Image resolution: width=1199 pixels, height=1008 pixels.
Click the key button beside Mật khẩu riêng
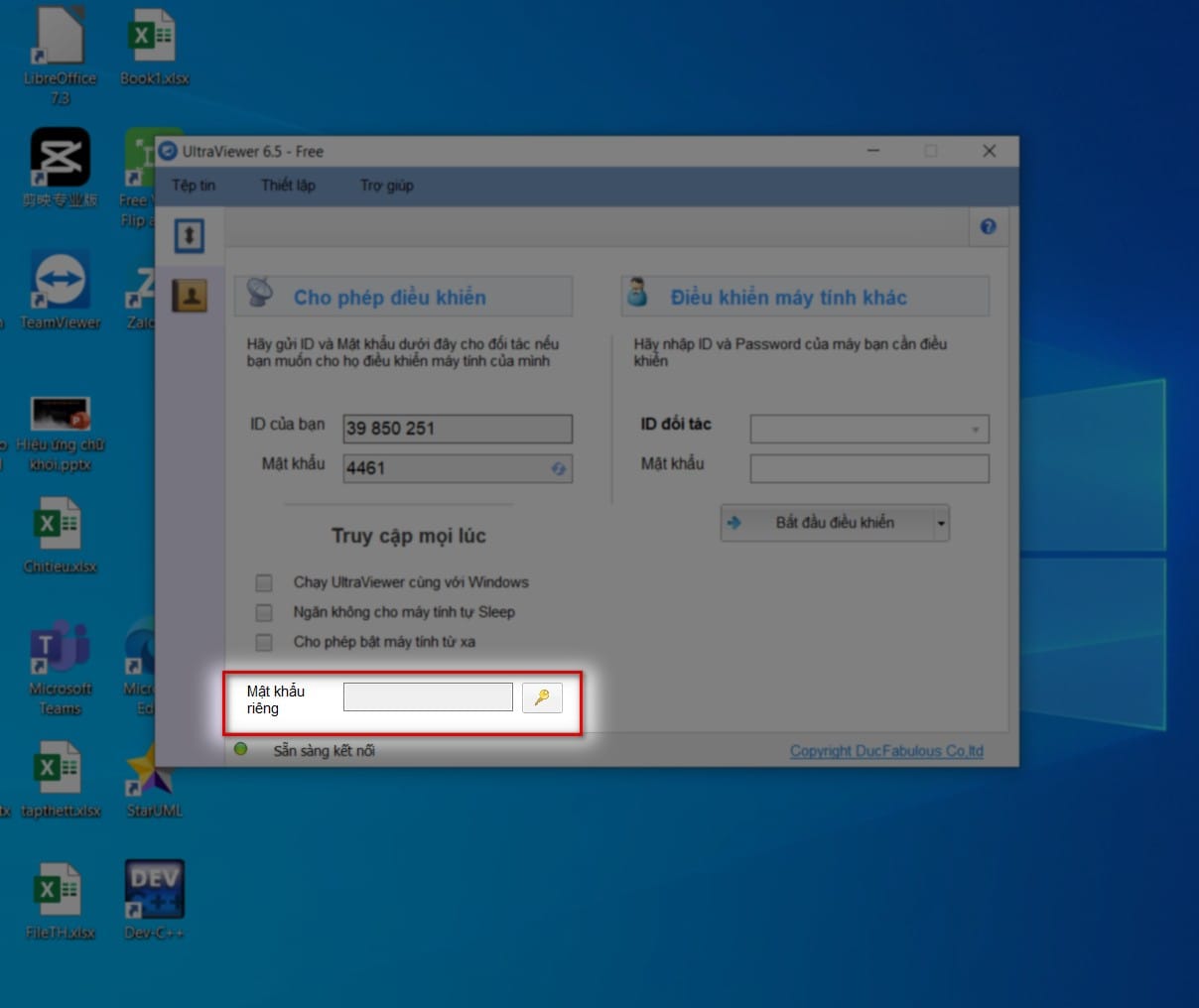tap(542, 697)
